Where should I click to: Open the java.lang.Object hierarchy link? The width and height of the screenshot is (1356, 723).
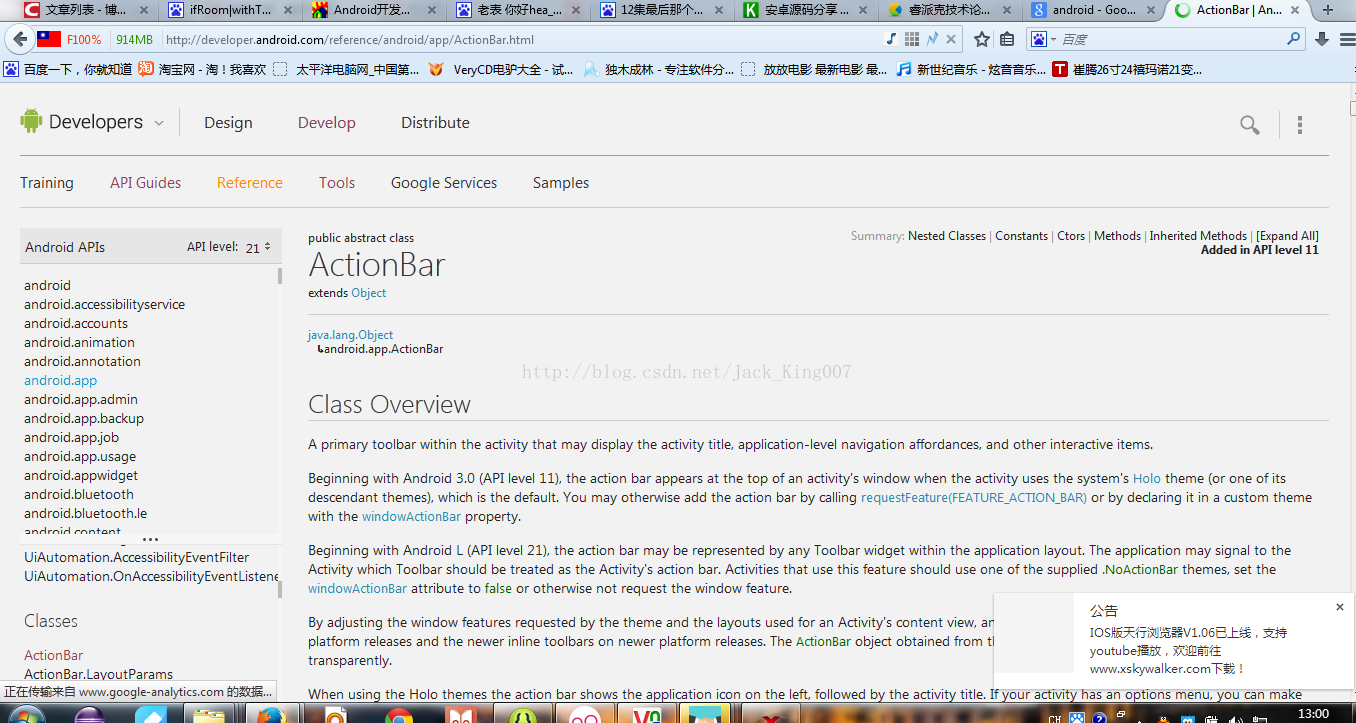tap(350, 335)
